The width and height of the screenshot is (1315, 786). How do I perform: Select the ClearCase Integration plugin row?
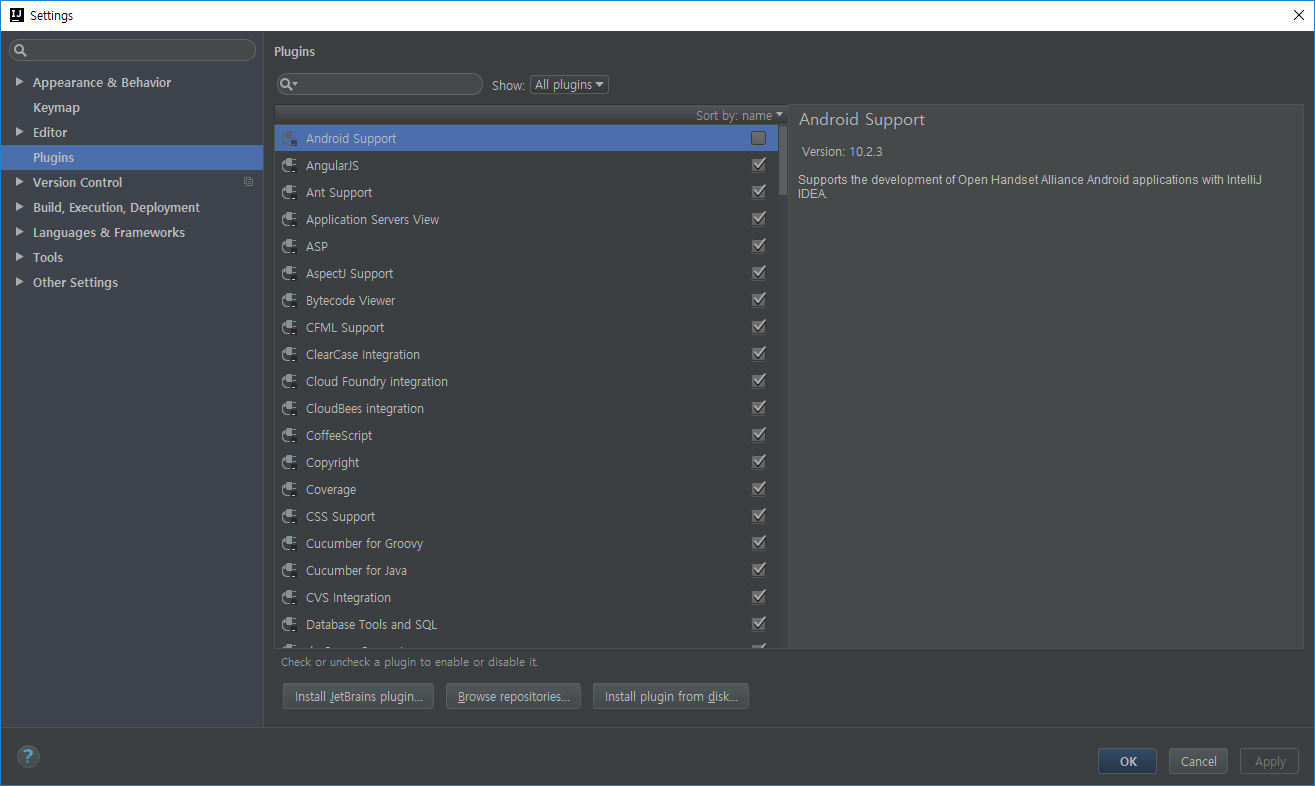point(526,355)
